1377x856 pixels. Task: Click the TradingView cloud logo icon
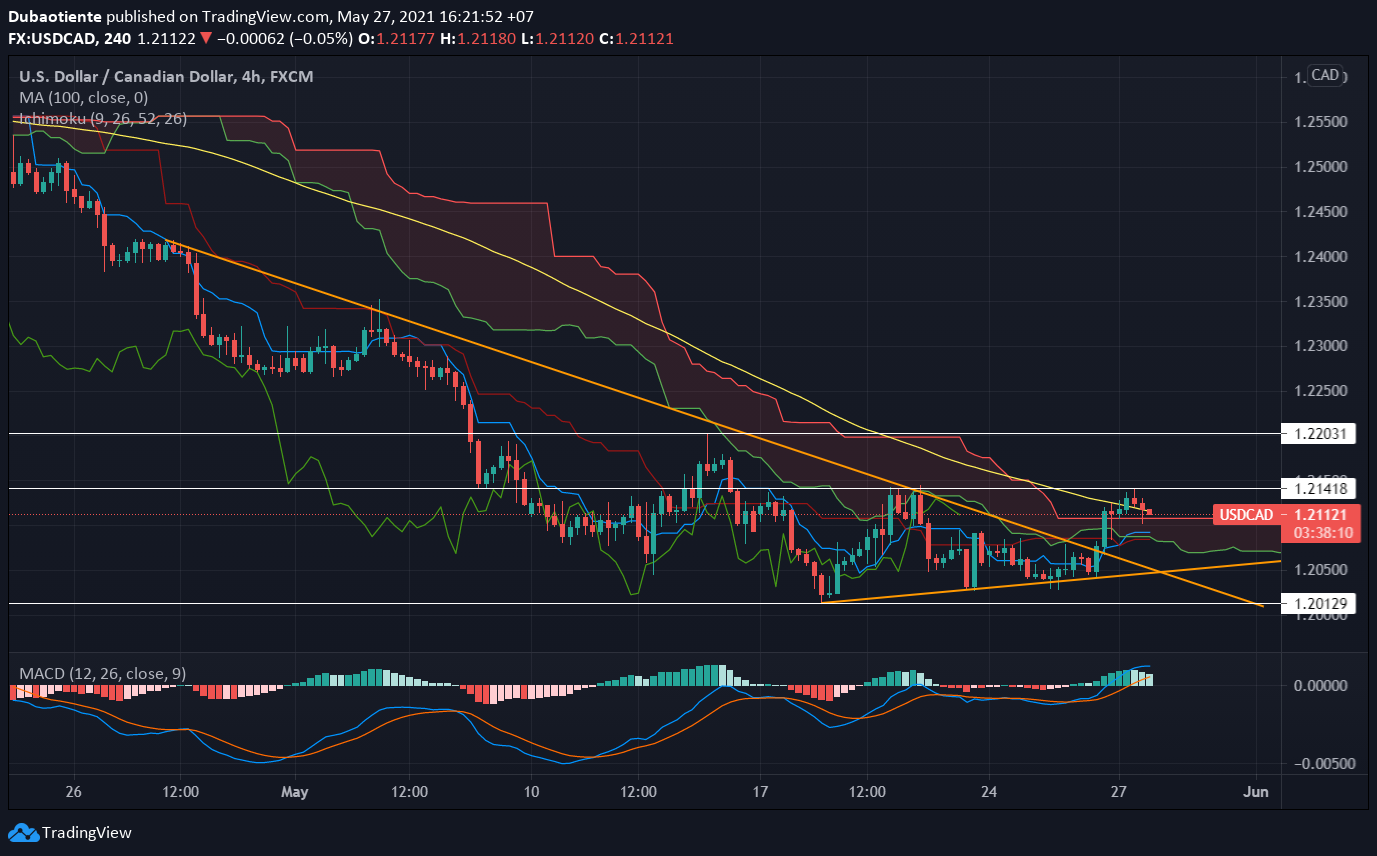(x=23, y=833)
